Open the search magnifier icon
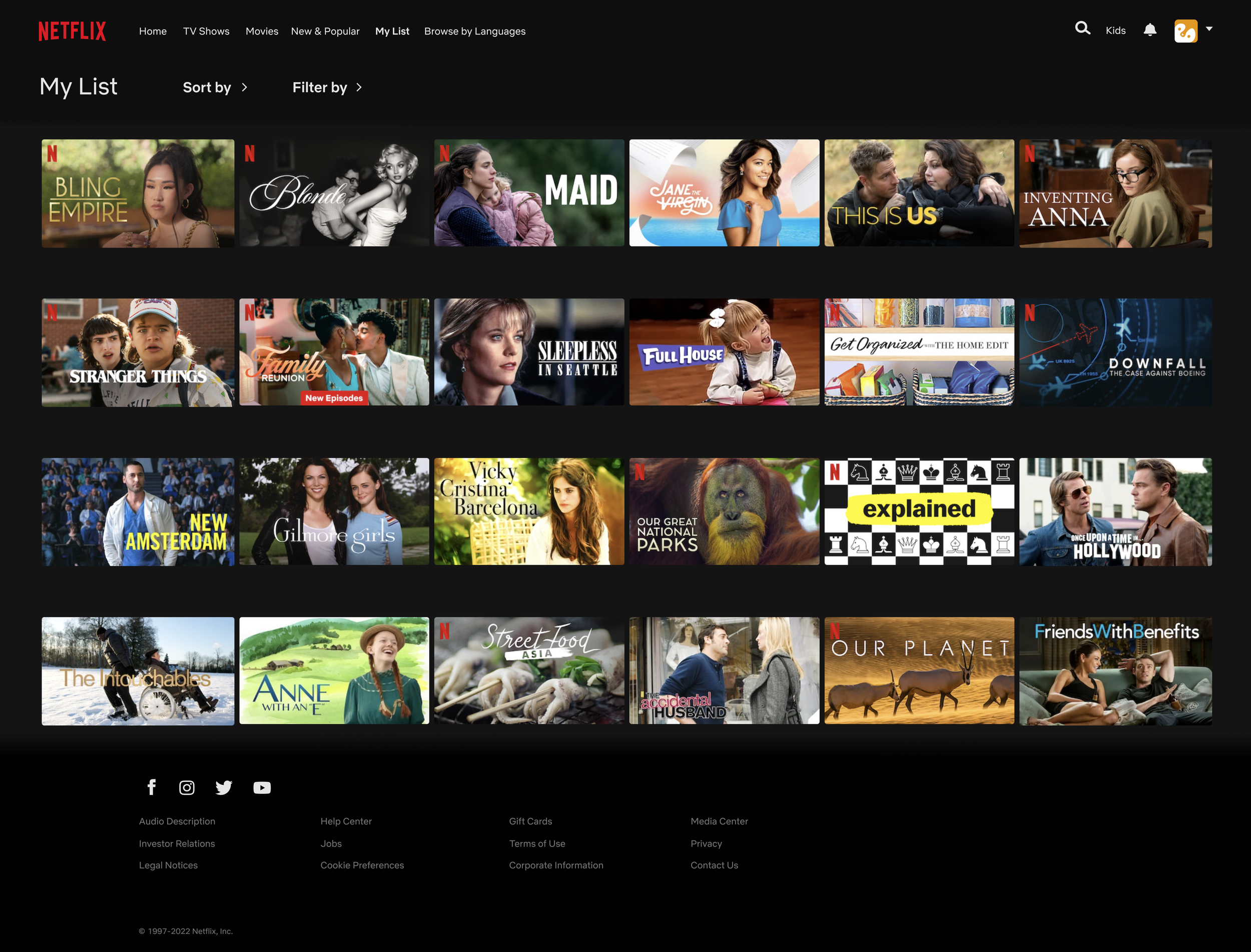Viewport: 1251px width, 952px height. click(1083, 29)
